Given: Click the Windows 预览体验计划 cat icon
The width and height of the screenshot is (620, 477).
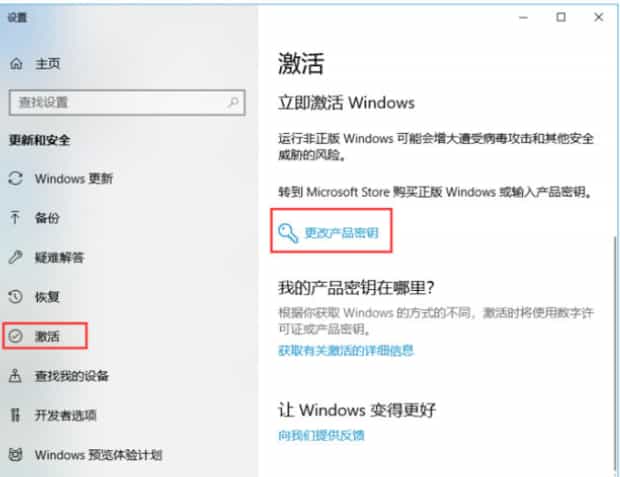Looking at the screenshot, I should point(15,455).
